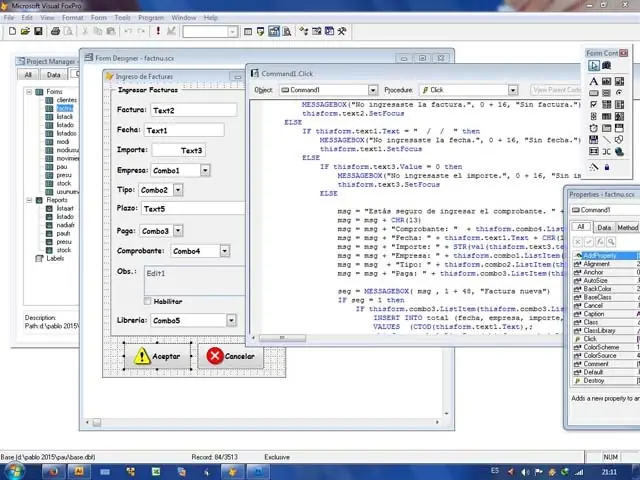Select the Labels node in Project Manager

(55, 258)
